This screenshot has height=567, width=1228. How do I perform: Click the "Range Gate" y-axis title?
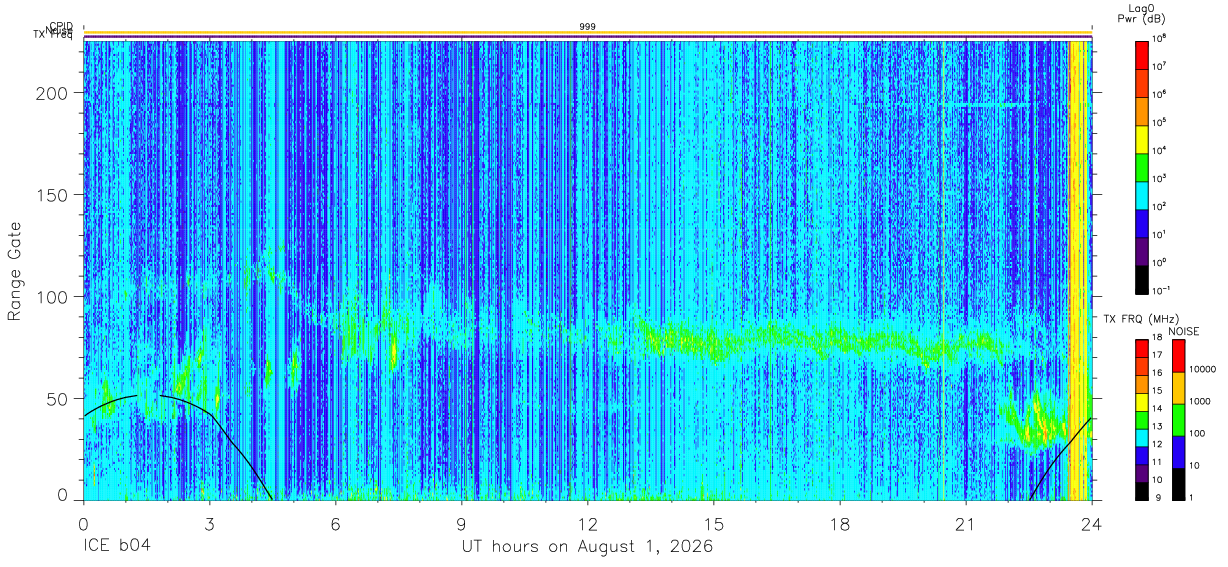coord(15,270)
